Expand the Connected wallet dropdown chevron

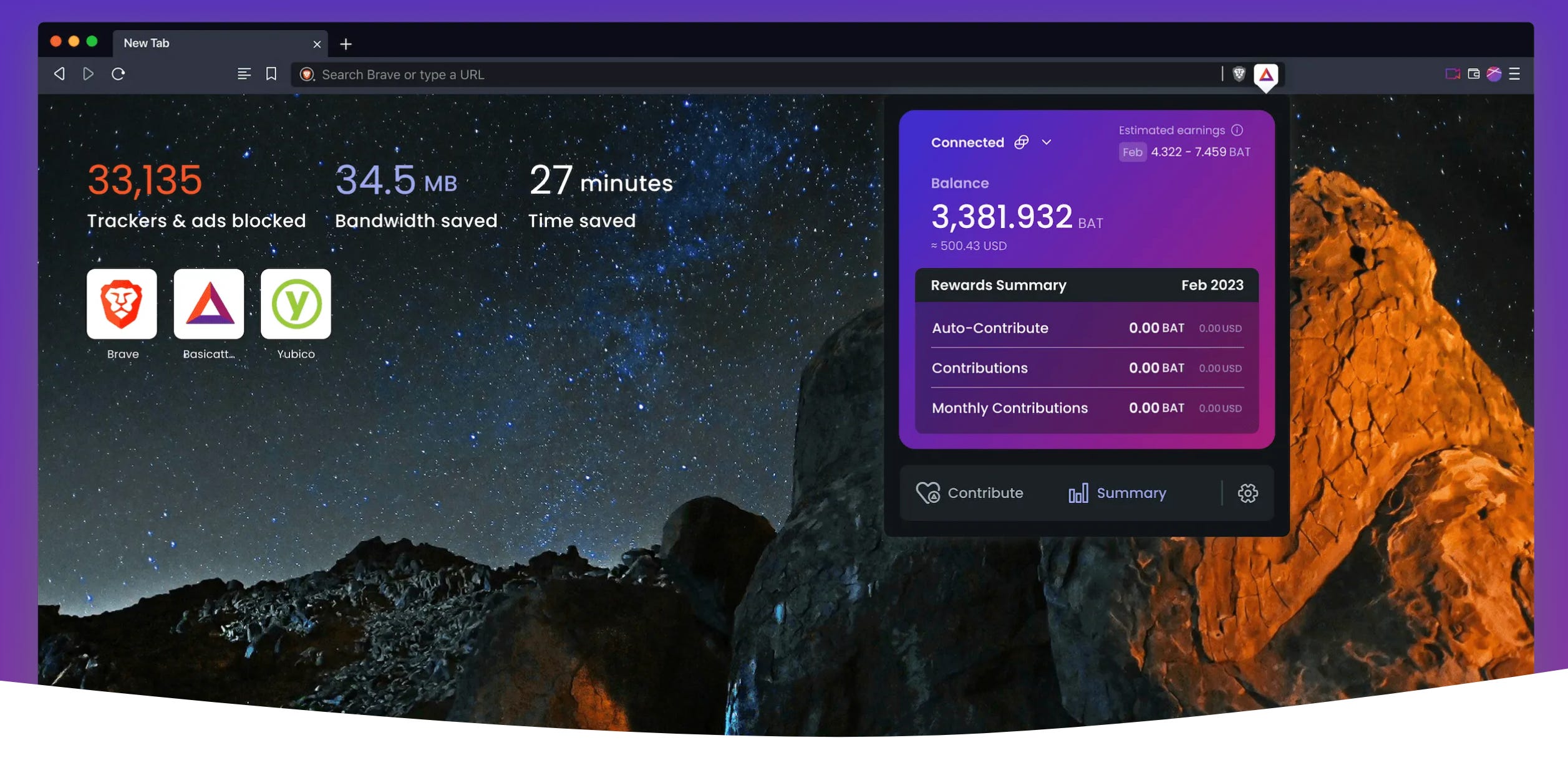(1047, 143)
